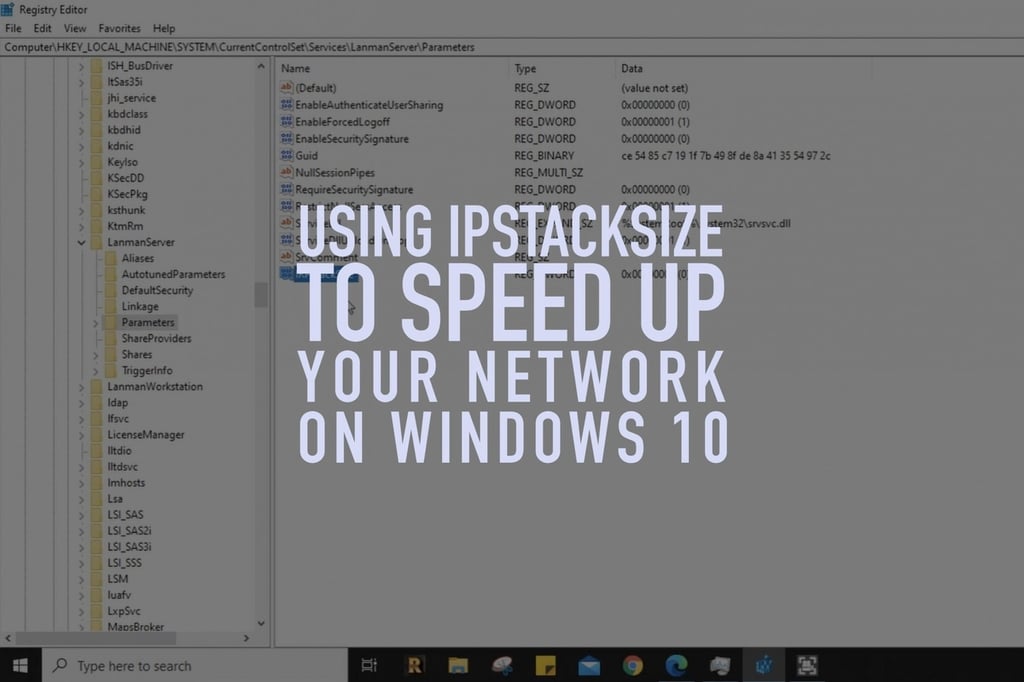Screen dimensions: 1024x682
Task: Click the DefaultSecurity folder icon
Action: point(111,290)
